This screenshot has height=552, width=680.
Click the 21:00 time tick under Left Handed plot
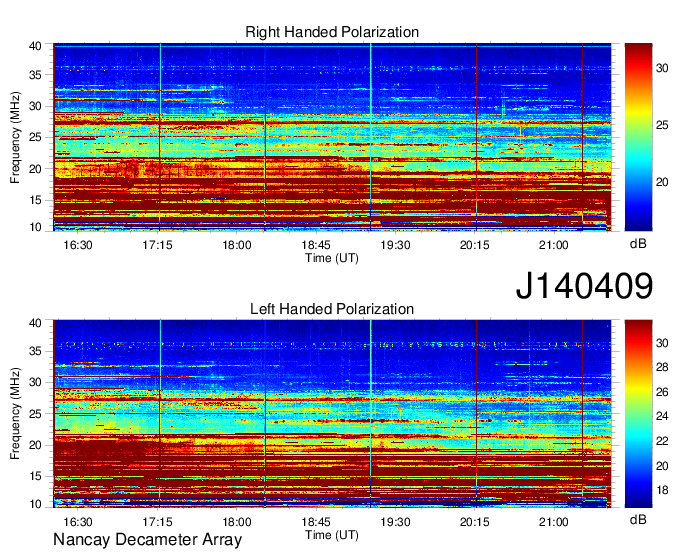(554, 522)
